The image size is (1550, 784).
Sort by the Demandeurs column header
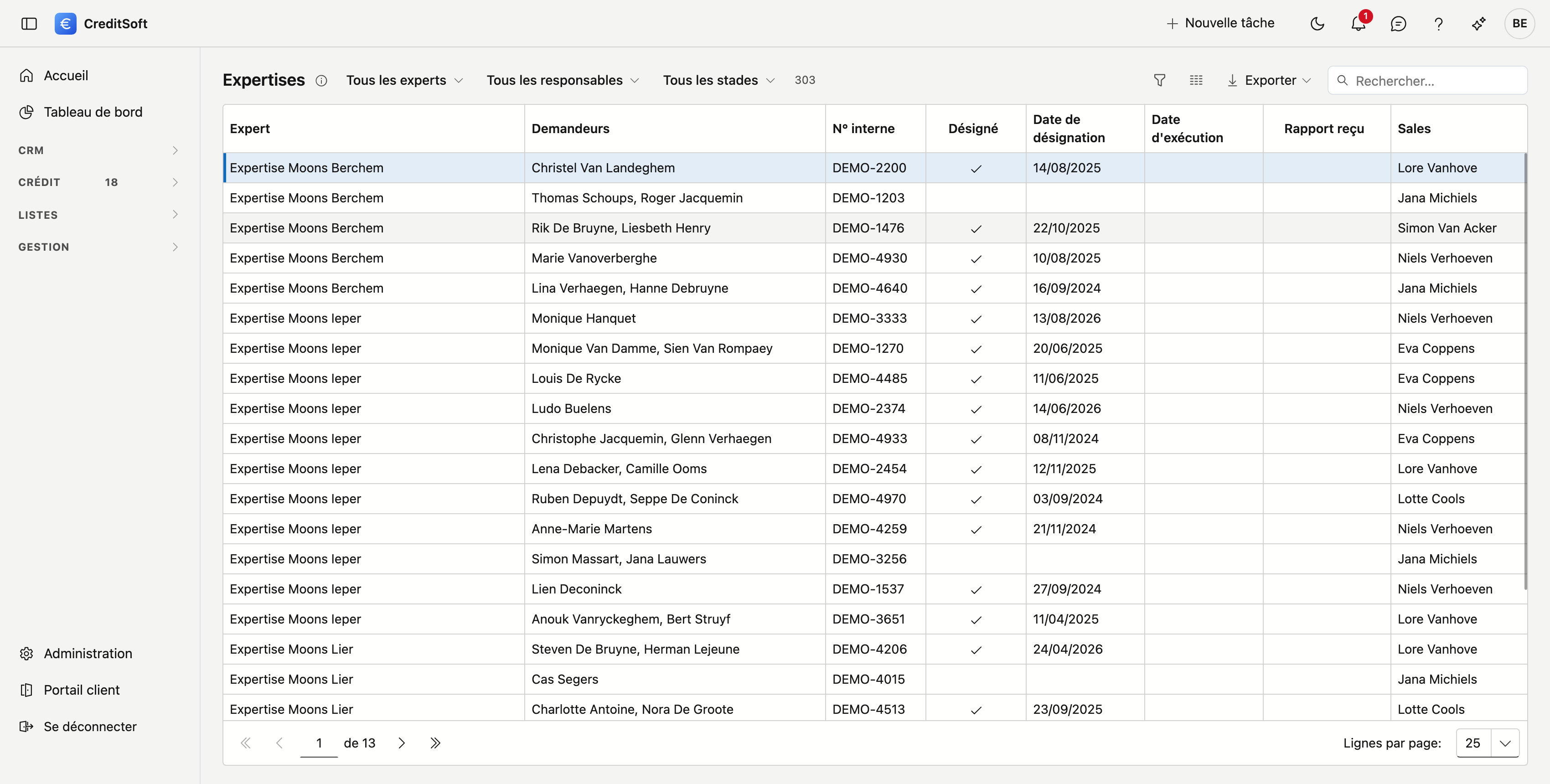point(675,129)
